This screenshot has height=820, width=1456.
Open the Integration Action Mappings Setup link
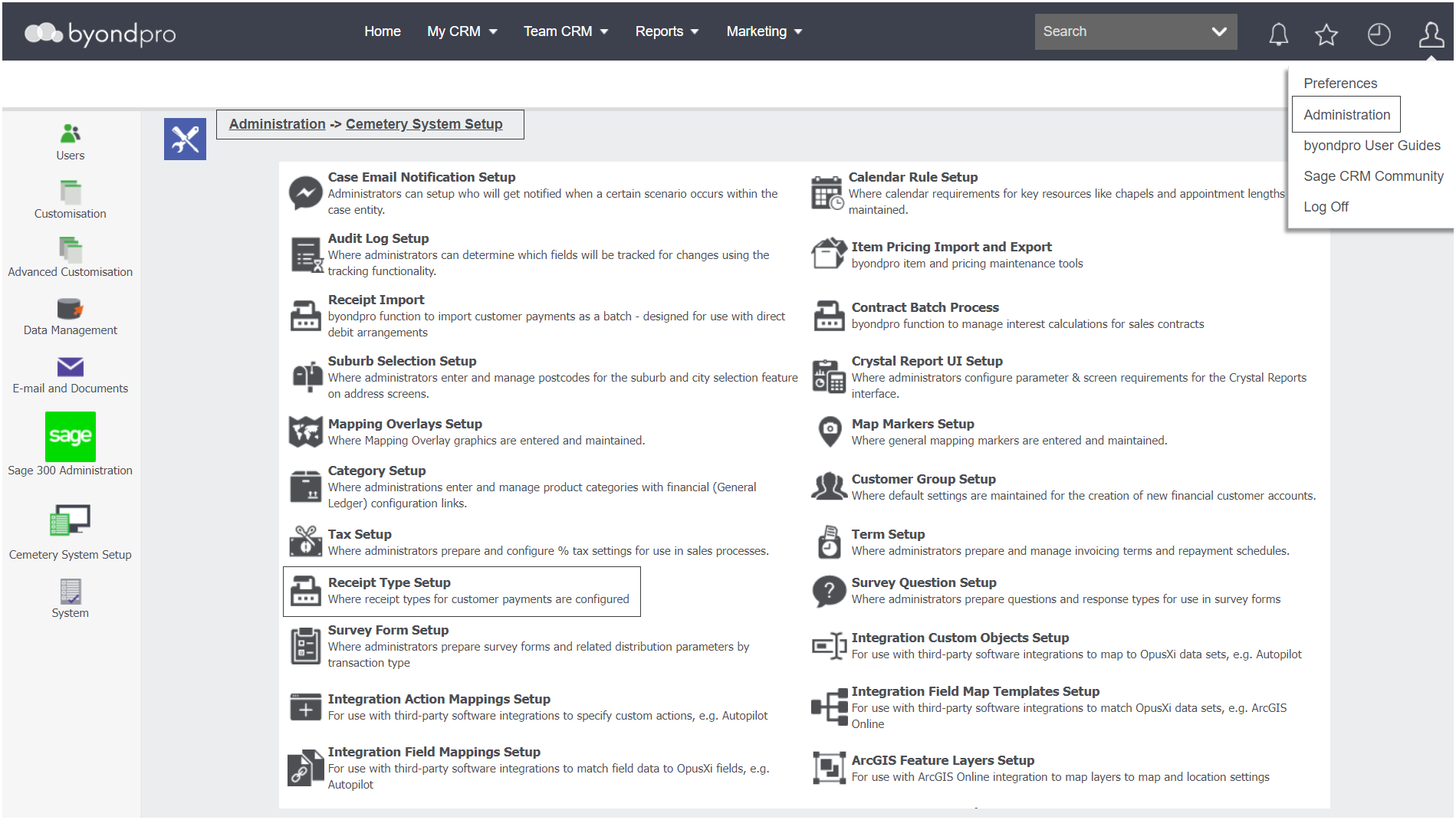[439, 699]
